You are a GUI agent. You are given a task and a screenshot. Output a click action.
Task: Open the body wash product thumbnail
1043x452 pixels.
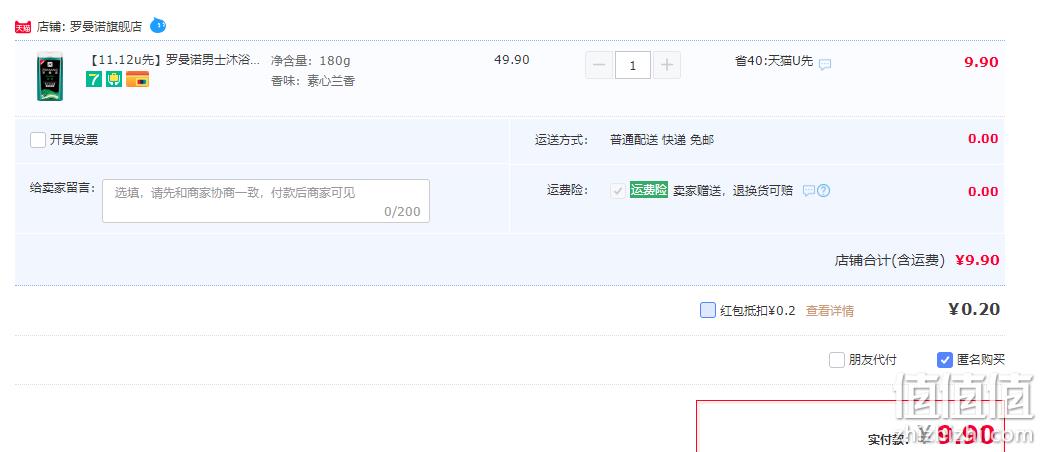pyautogui.click(x=50, y=76)
